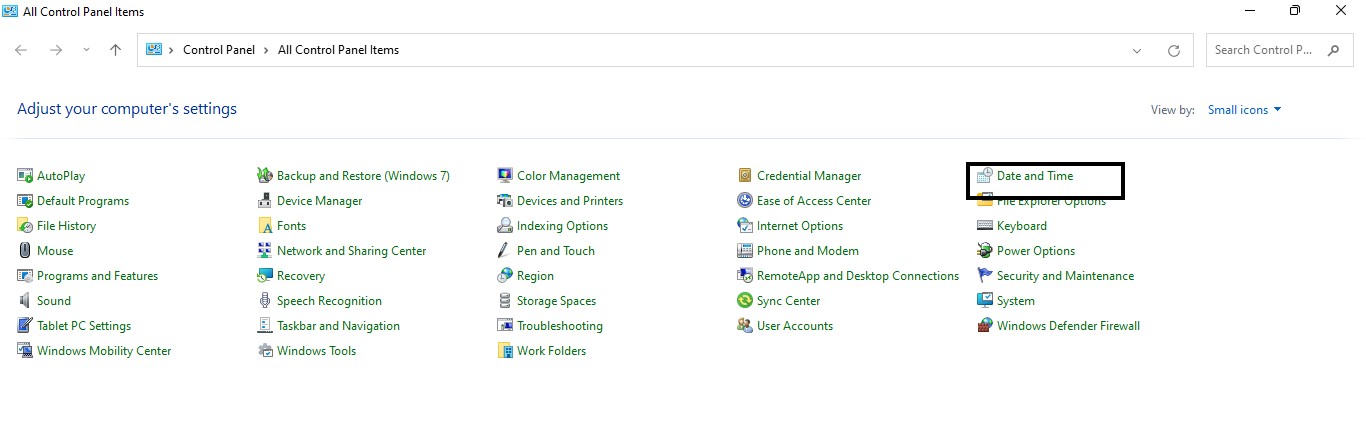Image resolution: width=1366 pixels, height=446 pixels.
Task: Open the recent locations dropdown arrow
Action: coord(86,50)
